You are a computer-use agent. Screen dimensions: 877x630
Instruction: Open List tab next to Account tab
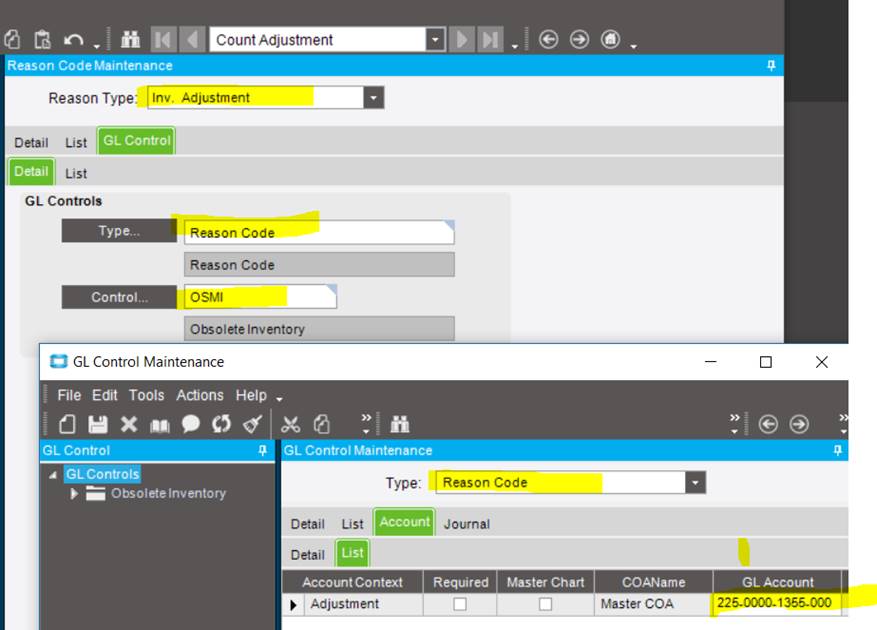click(x=352, y=524)
